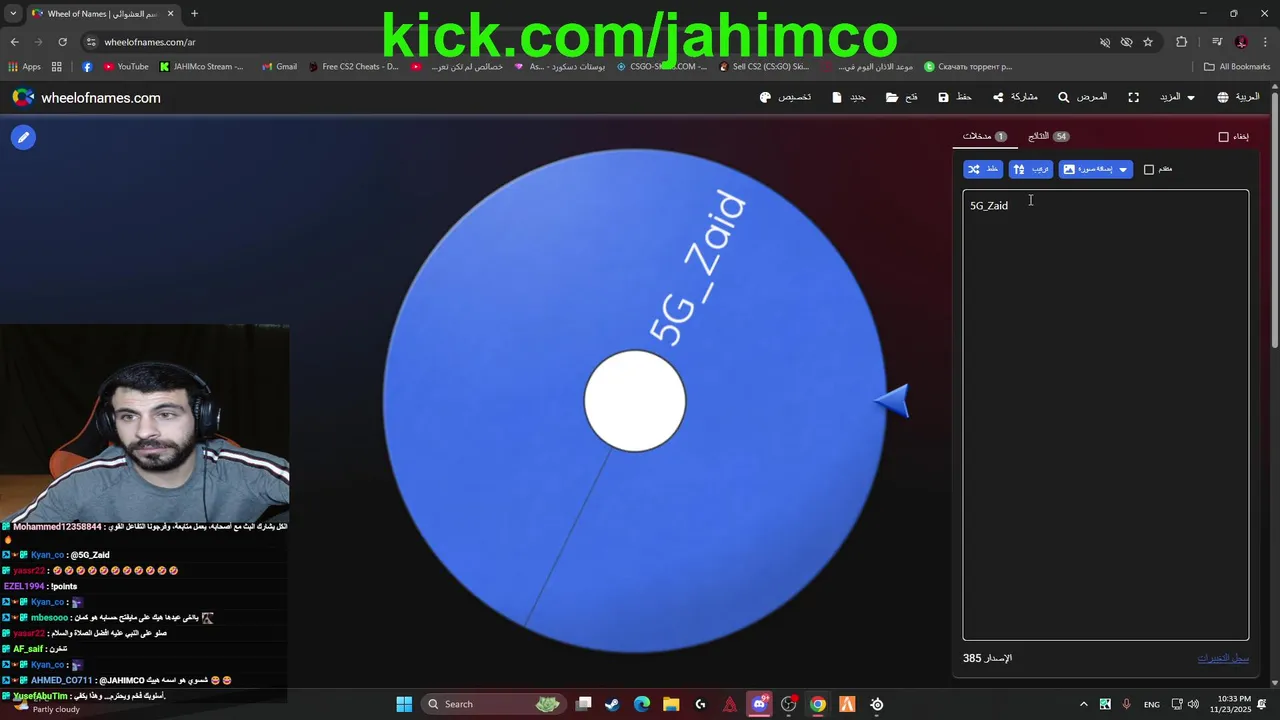This screenshot has width=1280, height=720.
Task: Open File Explorer from the taskbar
Action: pos(671,704)
